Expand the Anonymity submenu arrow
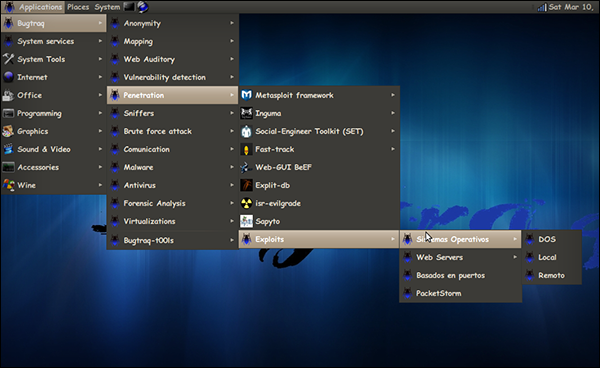The width and height of the screenshot is (600, 368). [232, 23]
